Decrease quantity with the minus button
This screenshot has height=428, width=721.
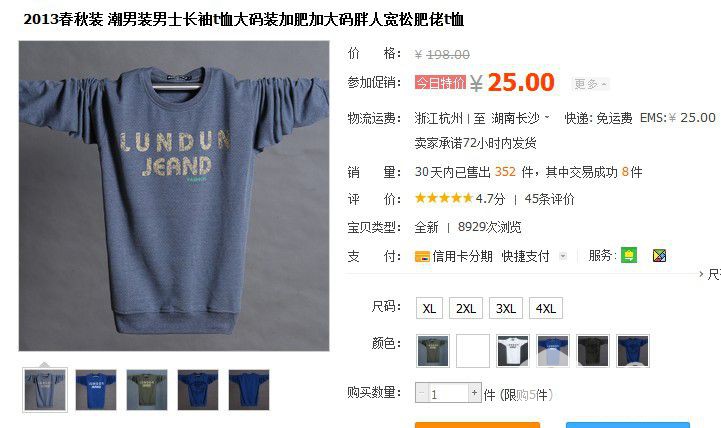coord(422,393)
